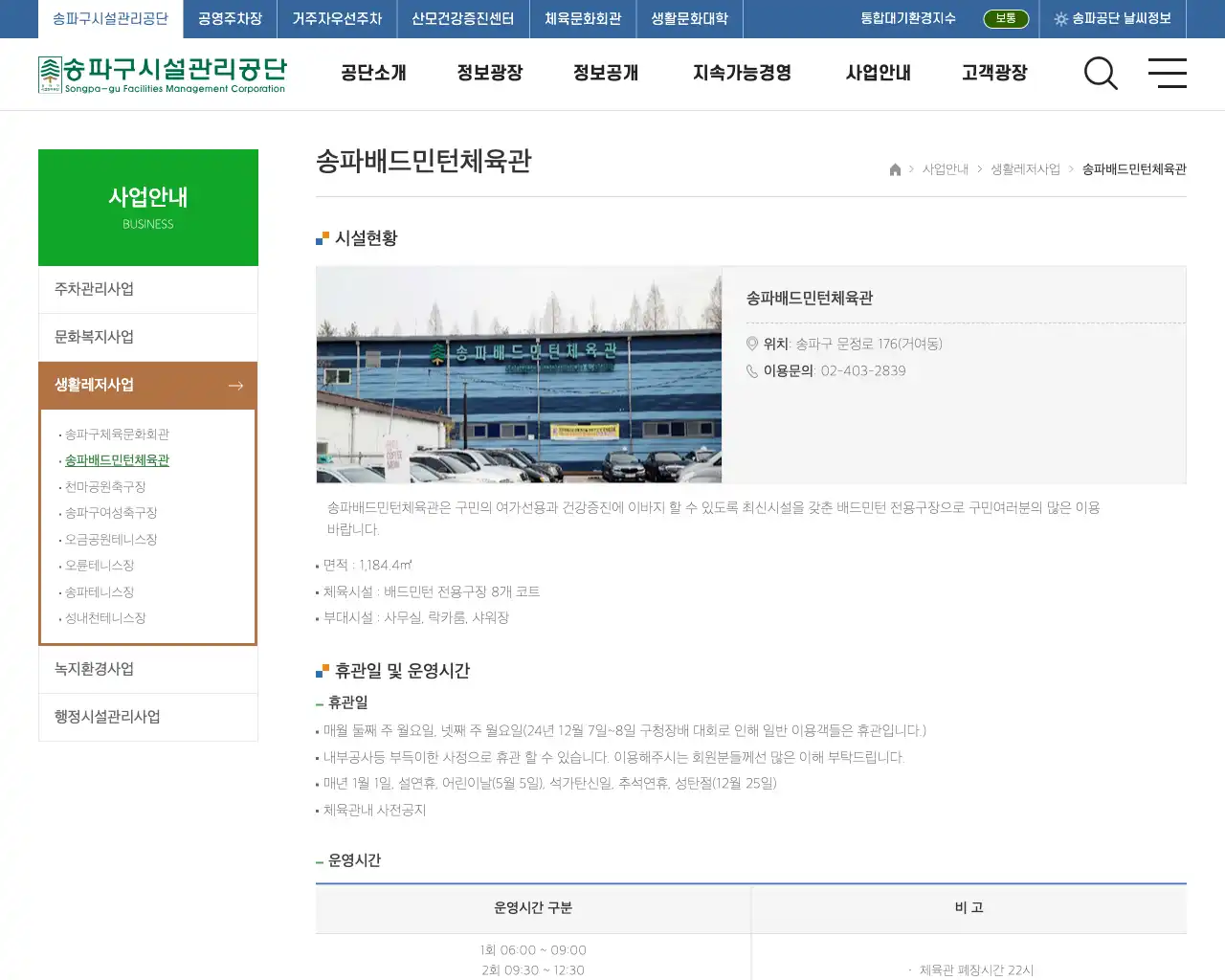1225x980 pixels.
Task: Select 송파배드민턴체육관 in the sidebar
Action: (116, 459)
